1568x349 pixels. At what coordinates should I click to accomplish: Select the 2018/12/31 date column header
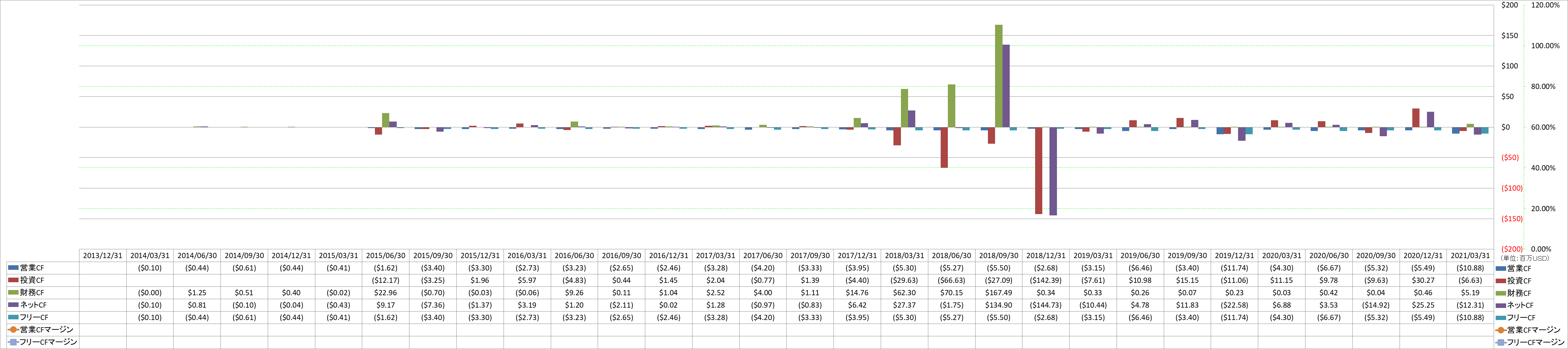pyautogui.click(x=1046, y=256)
